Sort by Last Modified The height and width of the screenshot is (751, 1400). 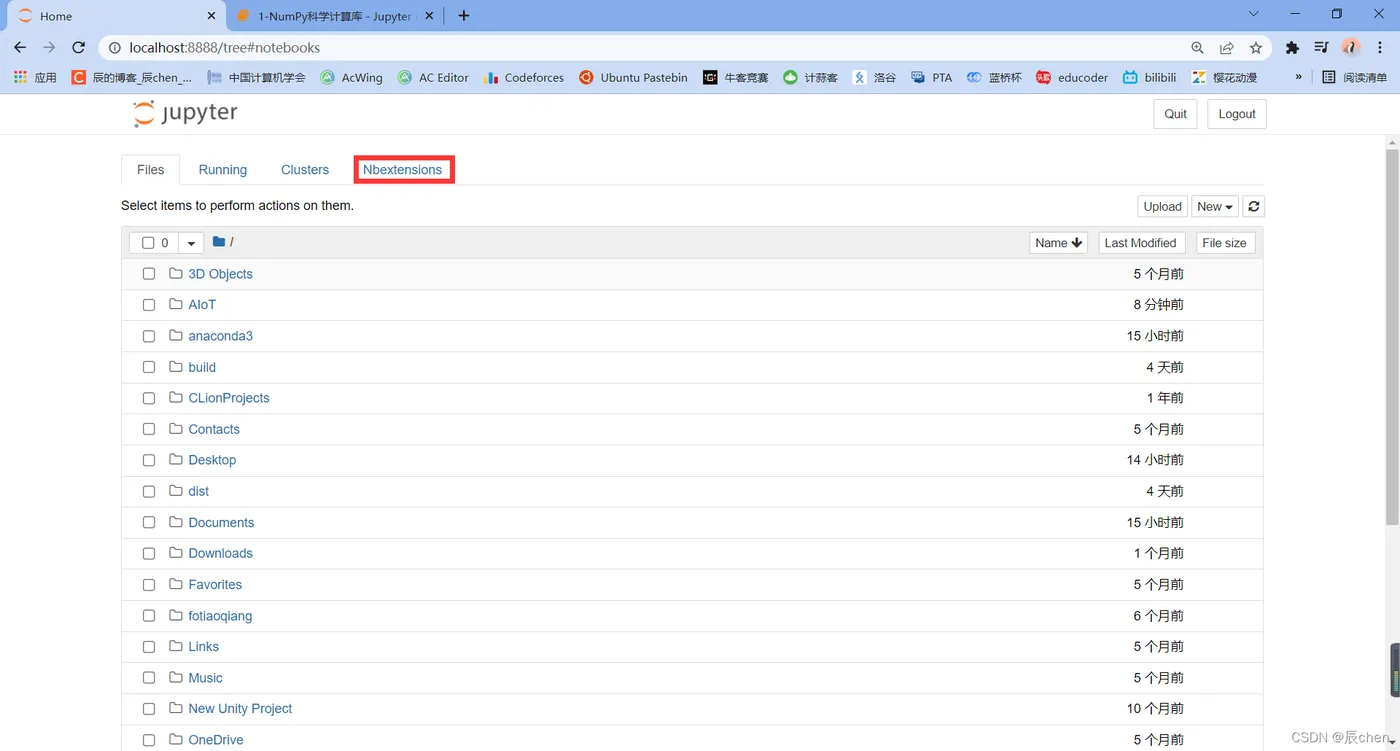point(1140,243)
